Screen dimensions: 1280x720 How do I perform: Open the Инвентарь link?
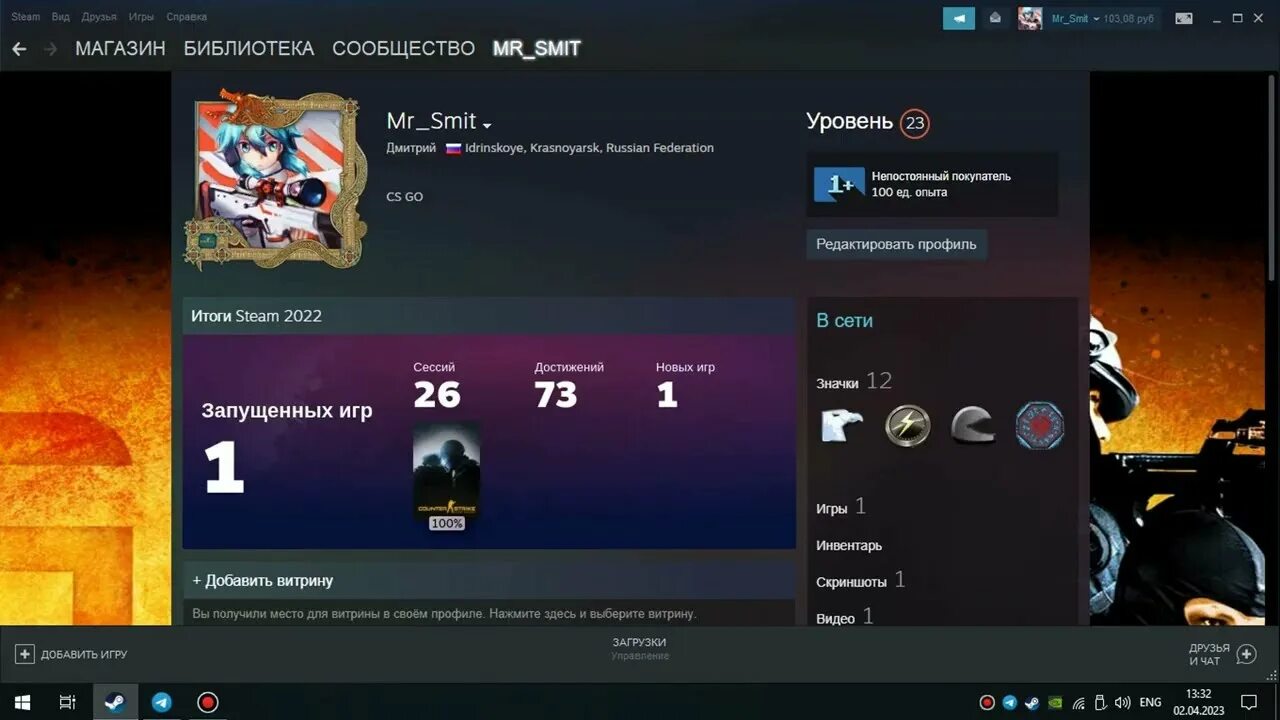(x=849, y=545)
